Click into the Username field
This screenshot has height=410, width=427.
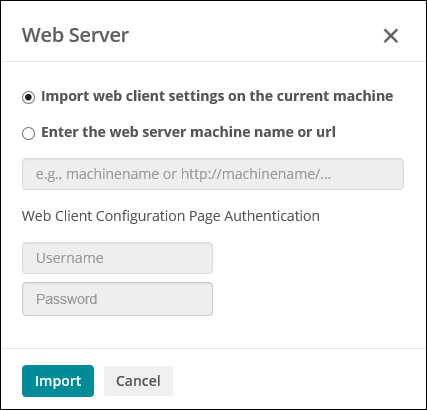[117, 258]
